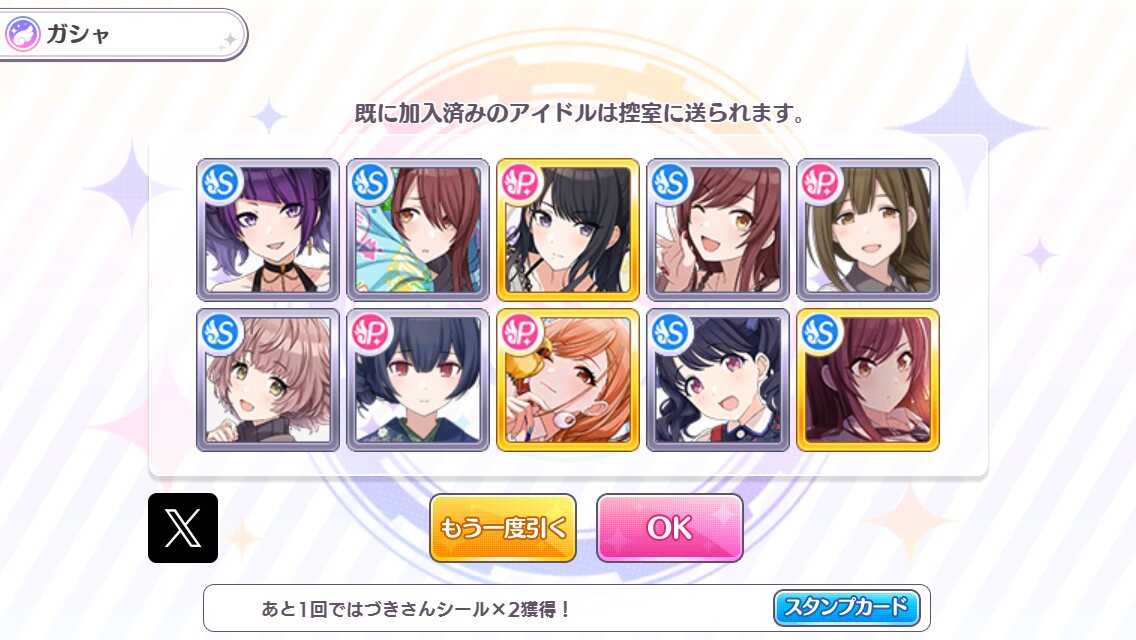Select the black twin-tail idol card
The width and height of the screenshot is (1136, 640).
718,380
